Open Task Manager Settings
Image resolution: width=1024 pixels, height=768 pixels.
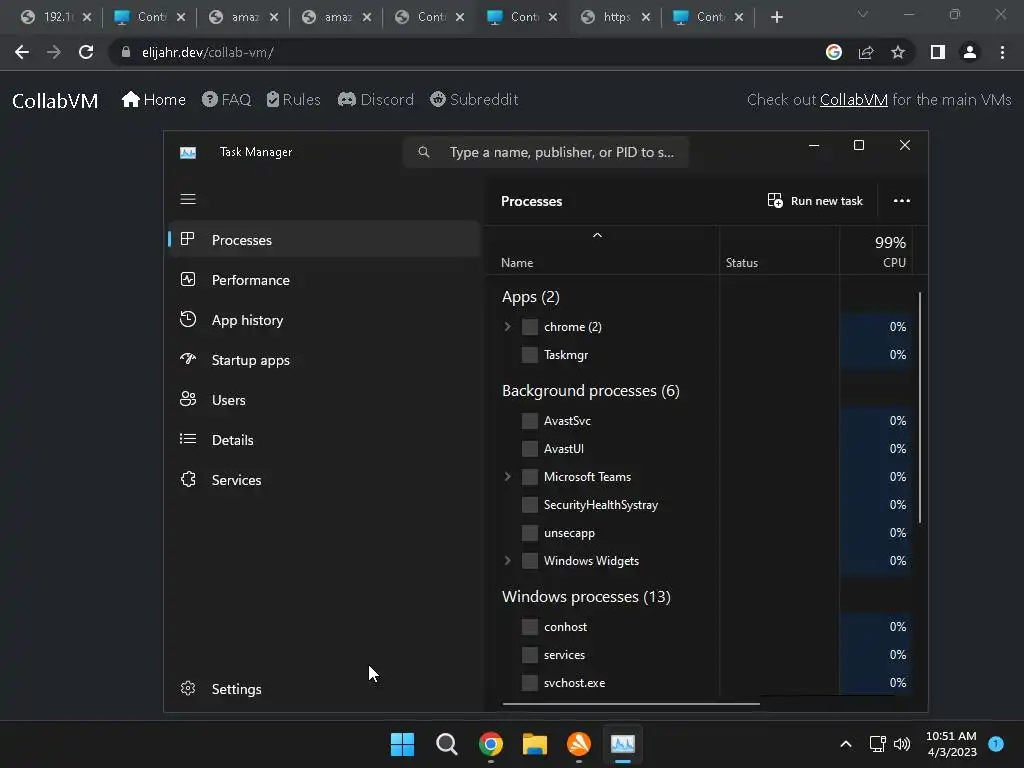click(325, 689)
